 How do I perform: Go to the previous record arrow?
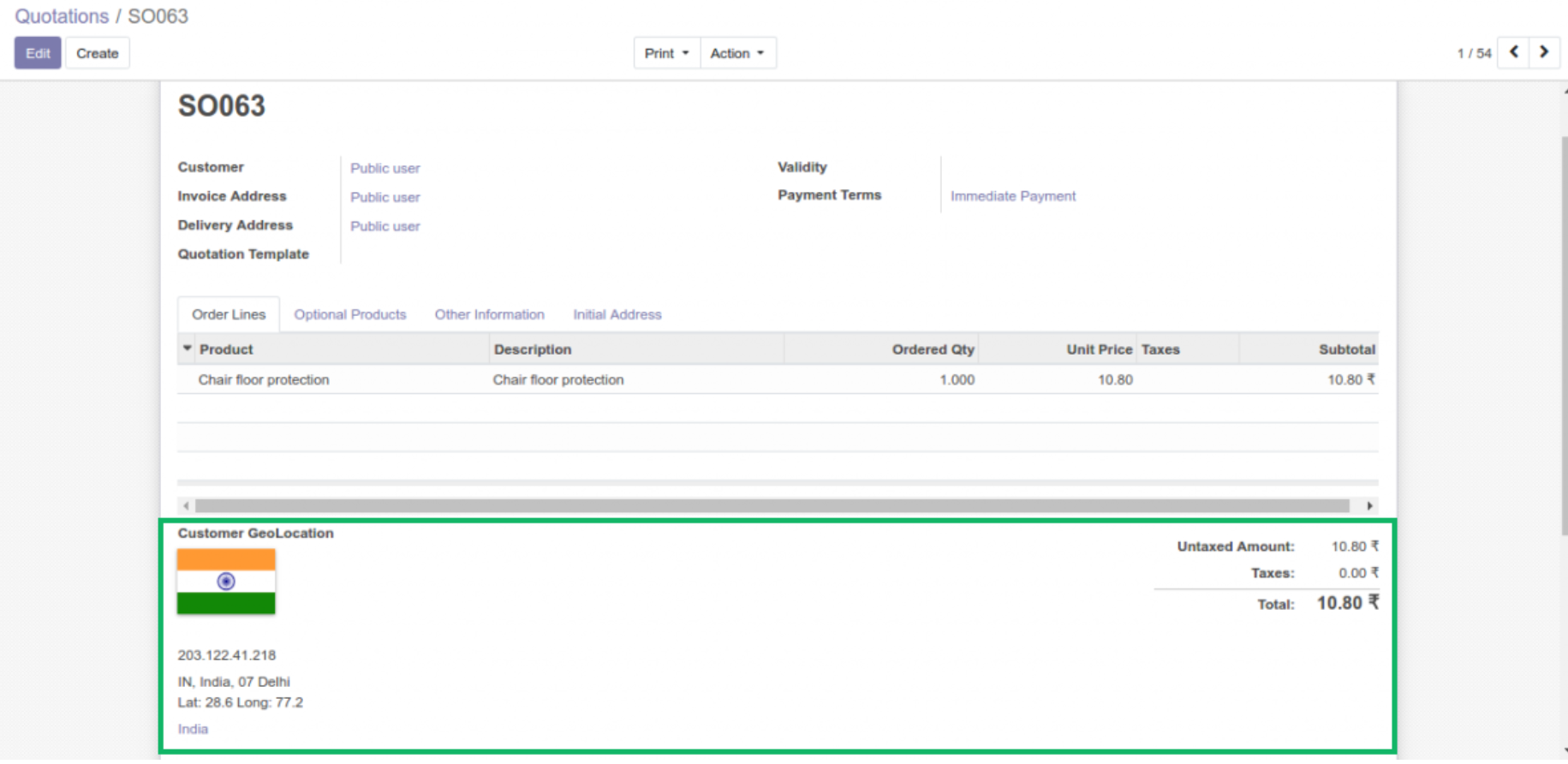pyautogui.click(x=1513, y=52)
